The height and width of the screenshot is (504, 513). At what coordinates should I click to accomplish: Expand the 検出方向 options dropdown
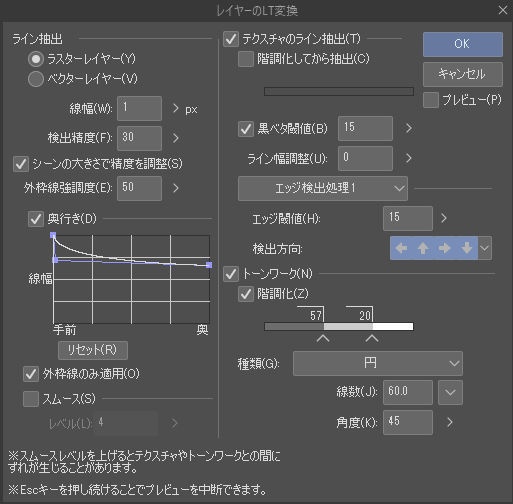tap(484, 248)
